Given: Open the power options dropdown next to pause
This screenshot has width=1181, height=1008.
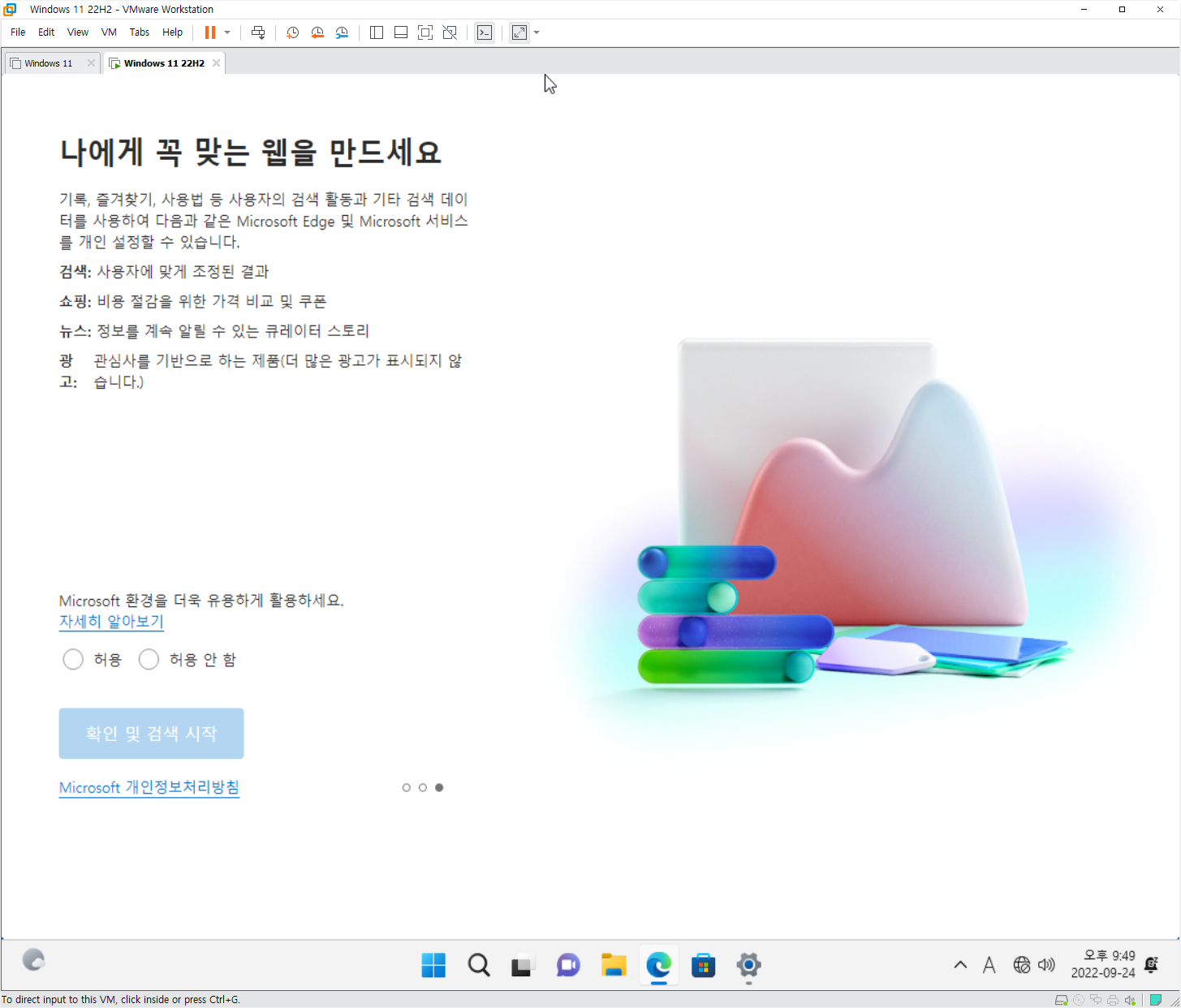Looking at the screenshot, I should [x=227, y=32].
